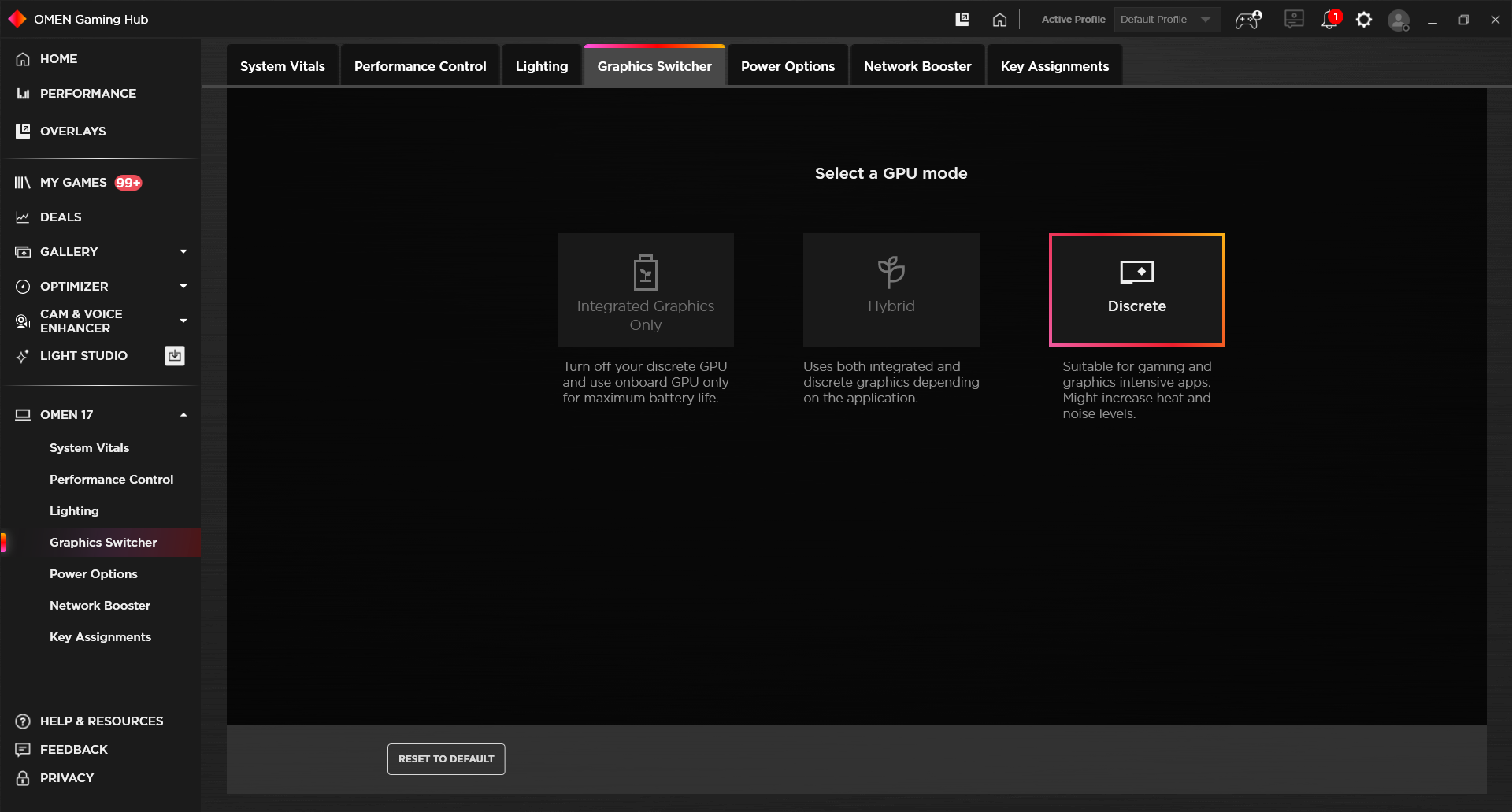
Task: Click the MY GAMES 99+ badge
Action: pos(128,183)
